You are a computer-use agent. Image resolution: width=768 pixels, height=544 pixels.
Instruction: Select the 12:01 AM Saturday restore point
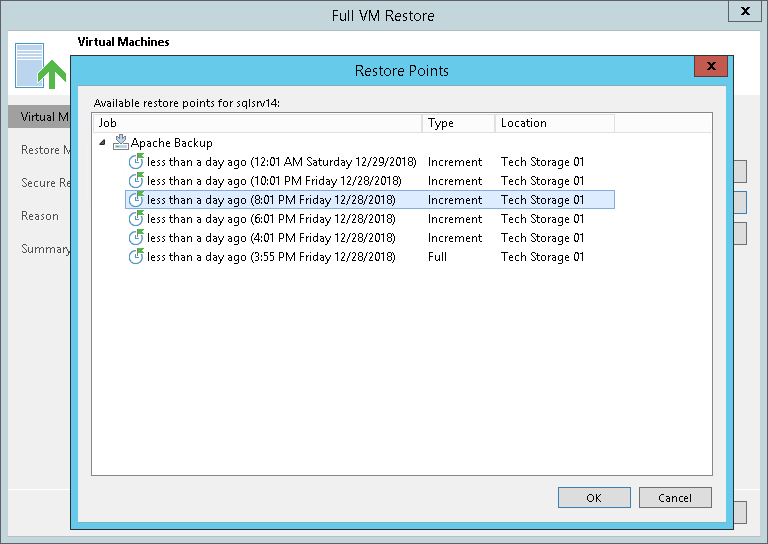click(x=280, y=162)
